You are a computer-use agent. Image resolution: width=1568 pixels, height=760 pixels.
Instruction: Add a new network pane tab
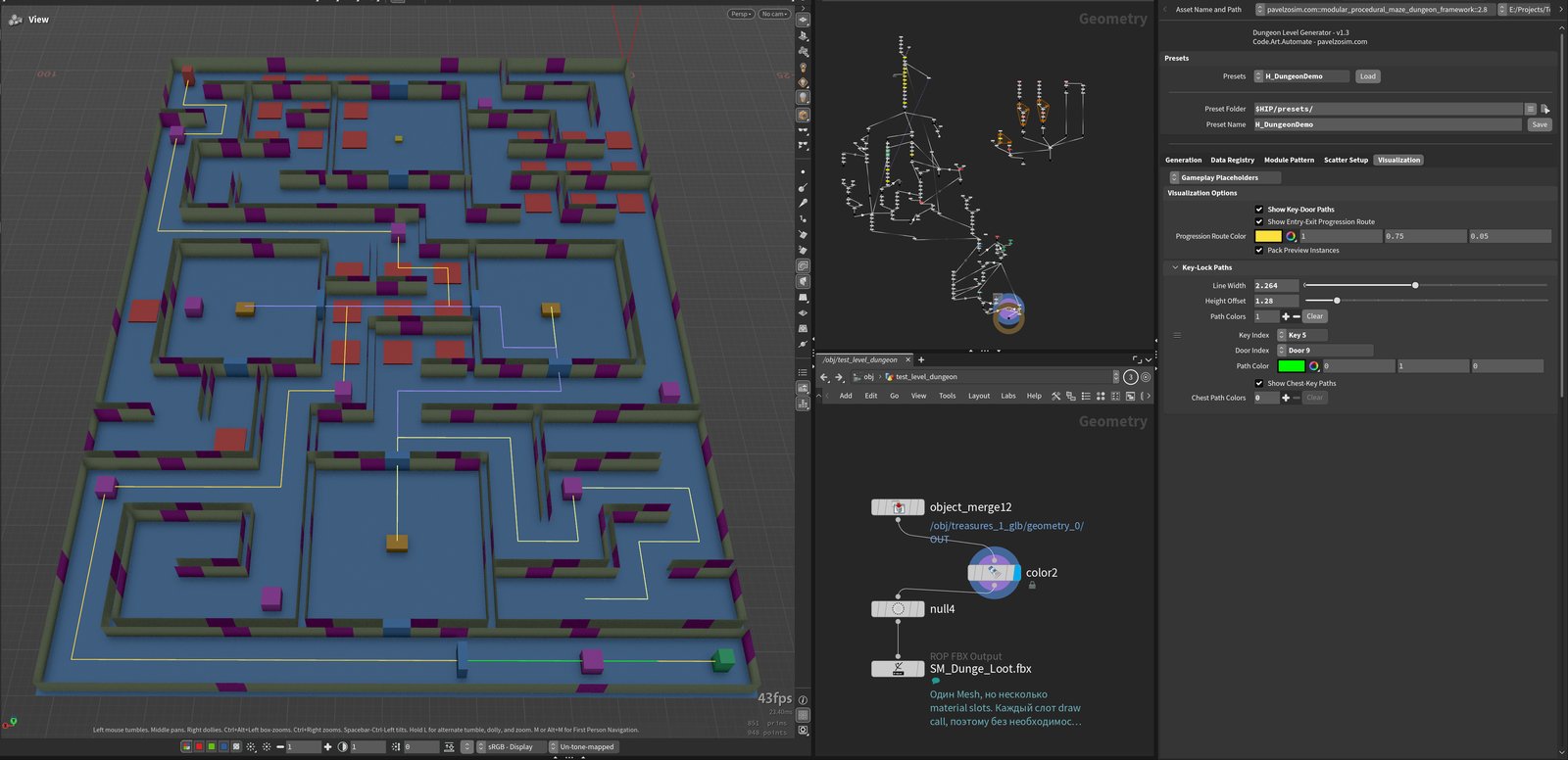pos(921,359)
